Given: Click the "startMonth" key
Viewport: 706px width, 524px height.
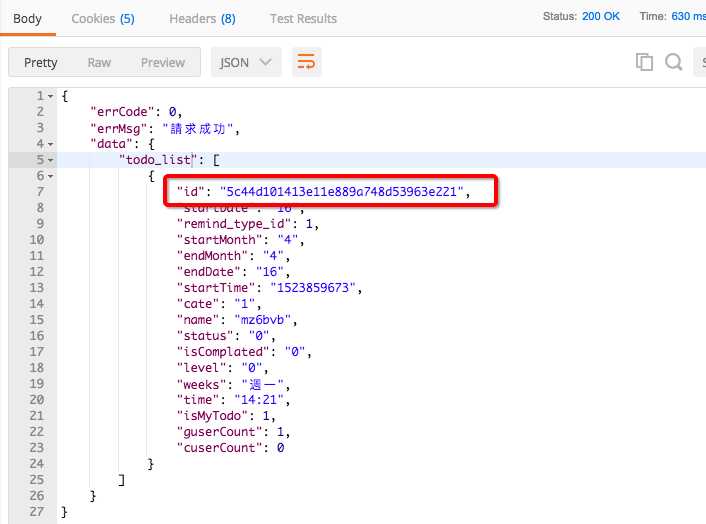Looking at the screenshot, I should (220, 240).
